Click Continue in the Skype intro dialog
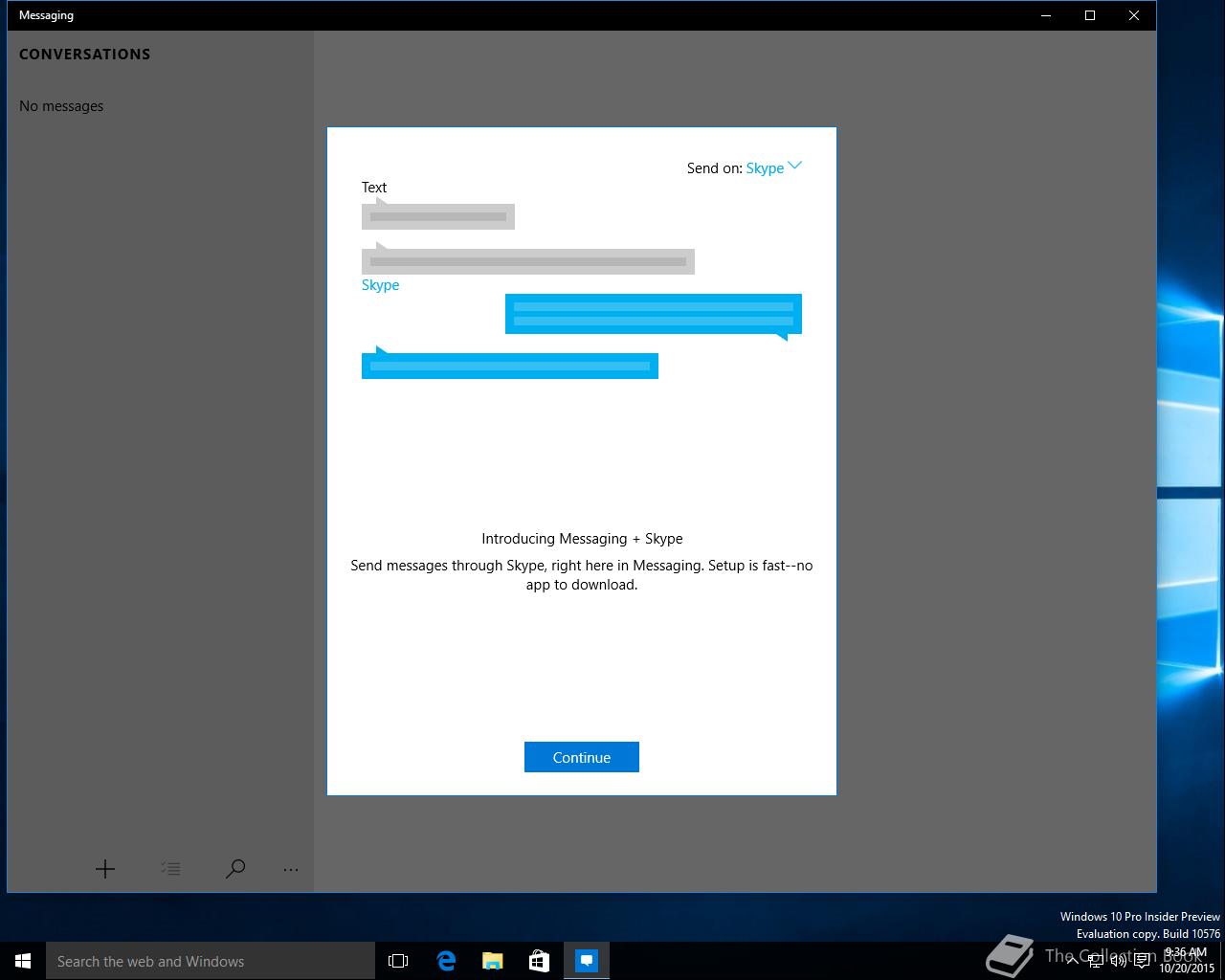Image resolution: width=1225 pixels, height=980 pixels. coord(581,757)
